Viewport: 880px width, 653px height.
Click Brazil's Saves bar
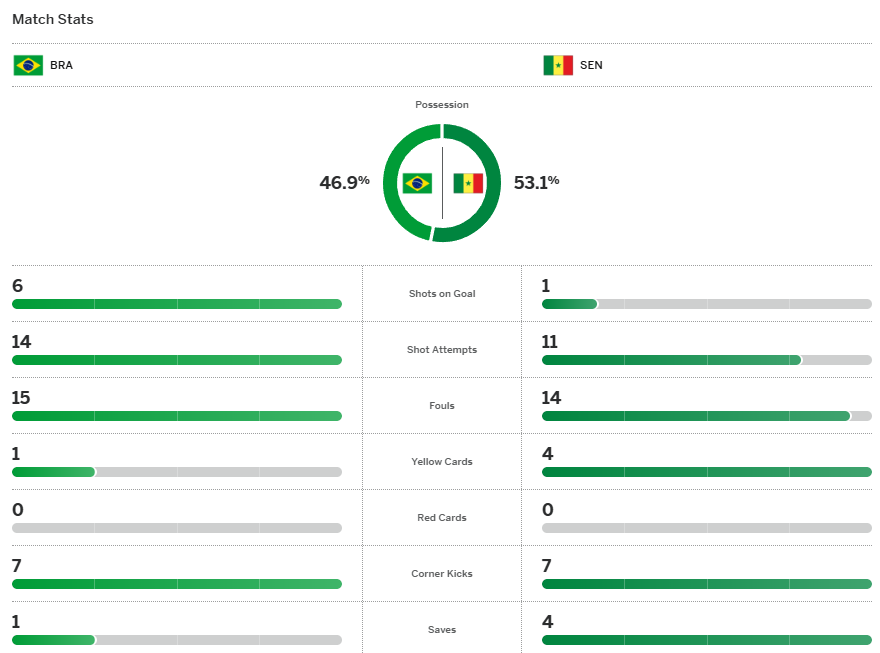point(177,640)
